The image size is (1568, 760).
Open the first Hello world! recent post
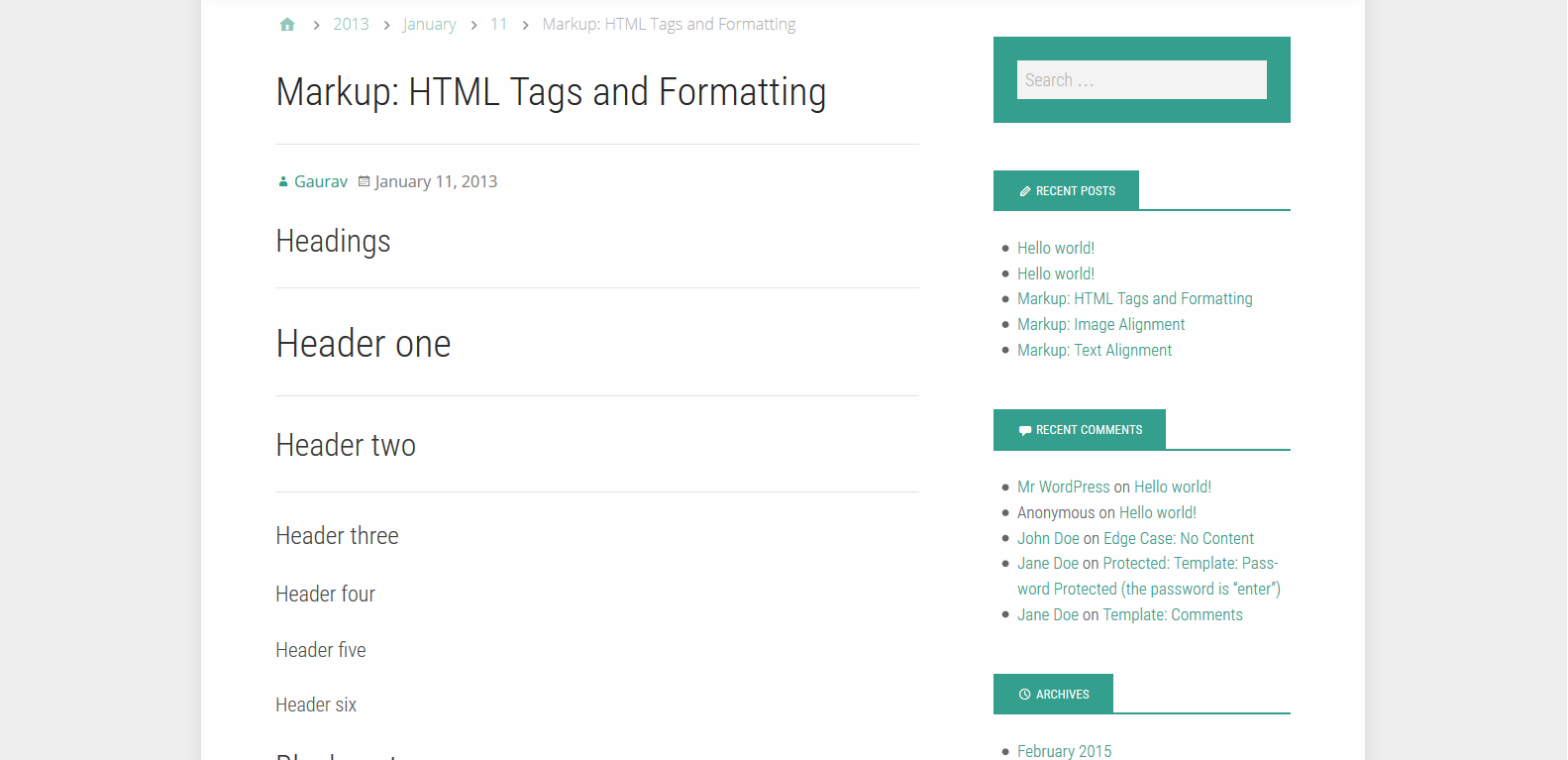(1055, 248)
